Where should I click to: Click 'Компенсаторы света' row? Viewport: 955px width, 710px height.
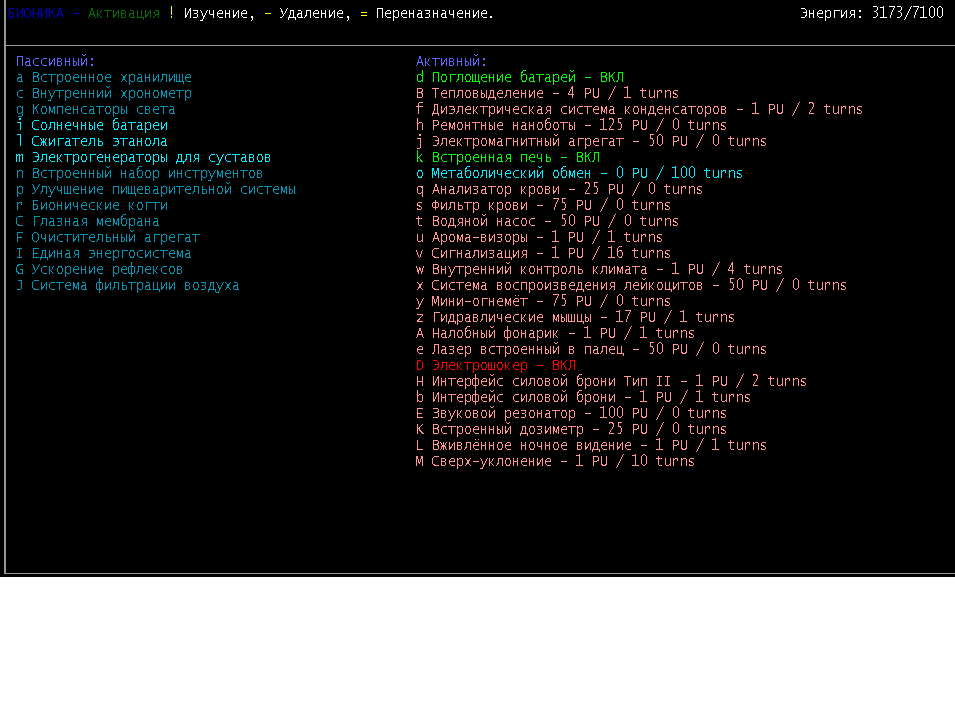pos(96,110)
